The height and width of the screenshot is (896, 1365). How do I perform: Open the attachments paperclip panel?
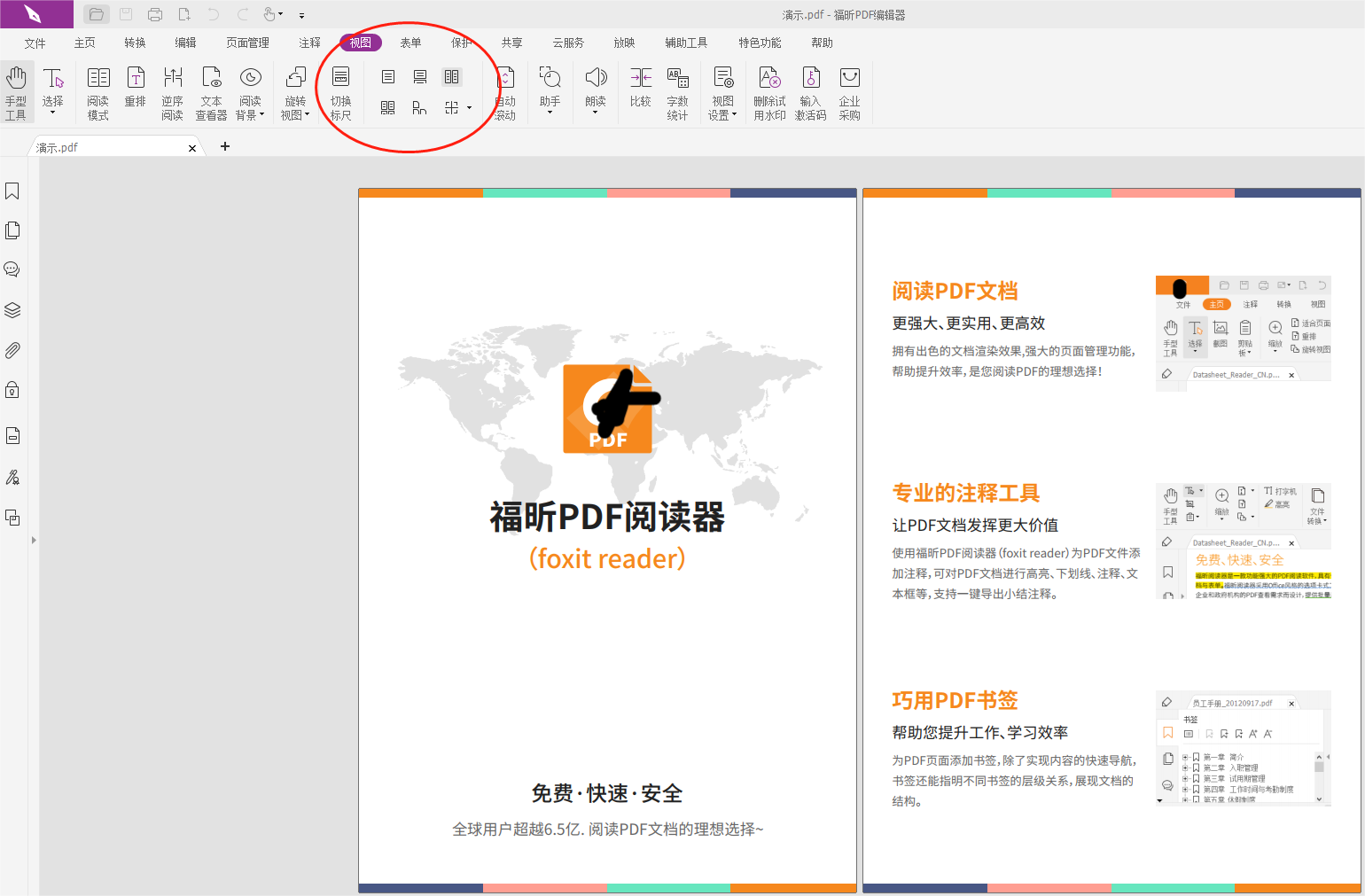12,350
